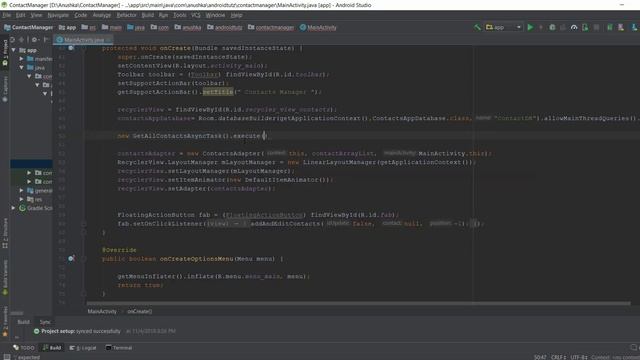Click the highlighted setTitle method call
This screenshot has height=360, width=640.
pyautogui.click(x=218, y=92)
